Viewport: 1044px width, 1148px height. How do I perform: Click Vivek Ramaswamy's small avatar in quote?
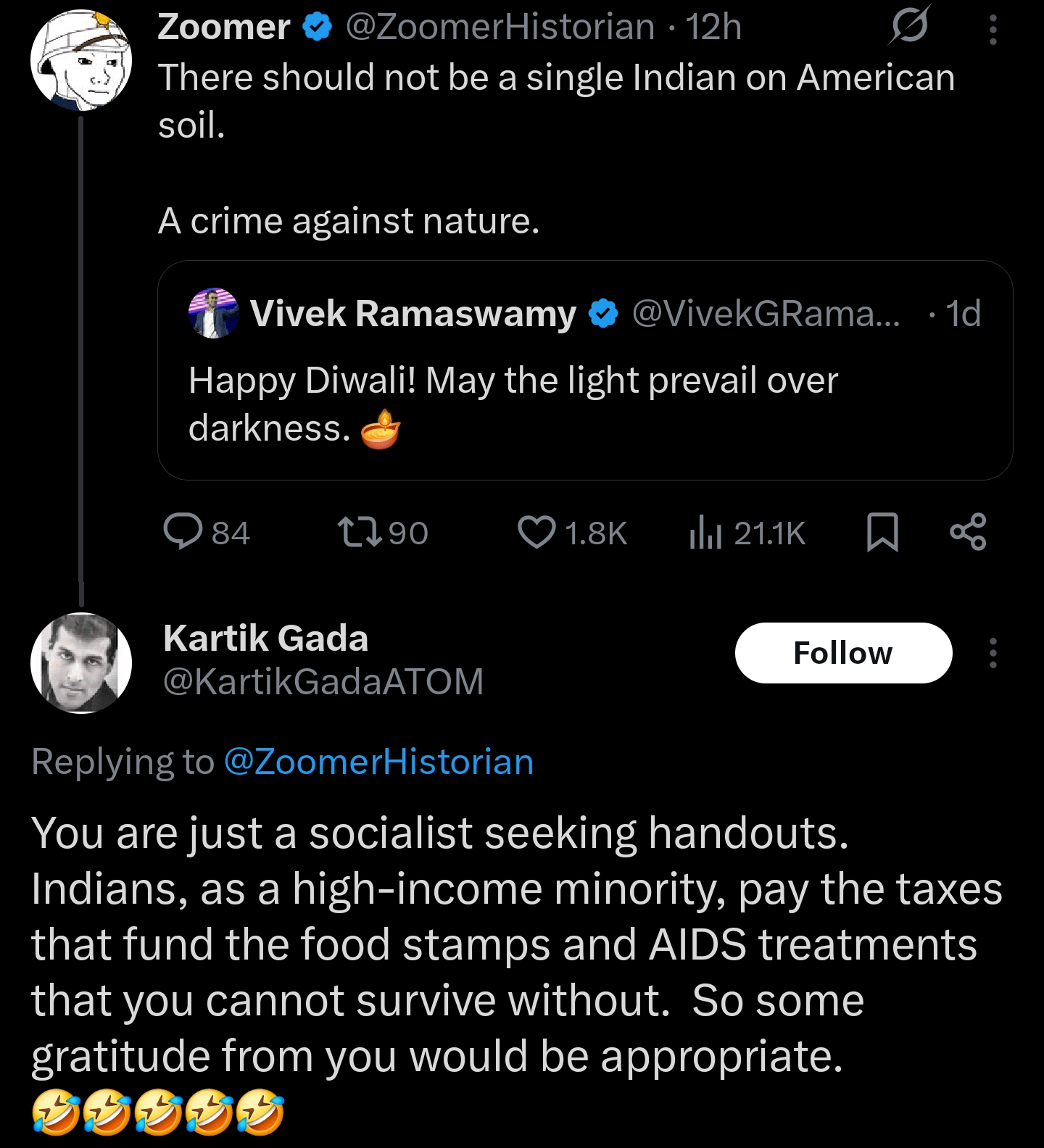click(x=213, y=313)
